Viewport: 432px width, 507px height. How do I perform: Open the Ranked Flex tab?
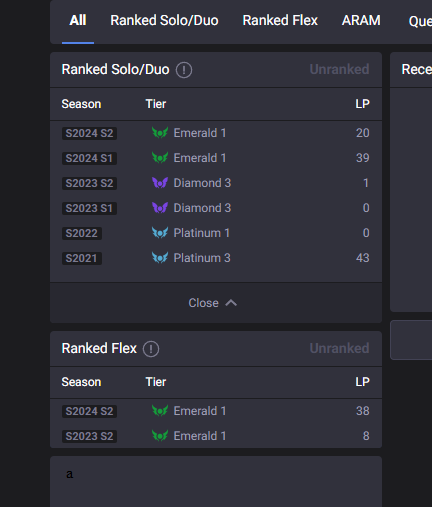[x=280, y=21]
